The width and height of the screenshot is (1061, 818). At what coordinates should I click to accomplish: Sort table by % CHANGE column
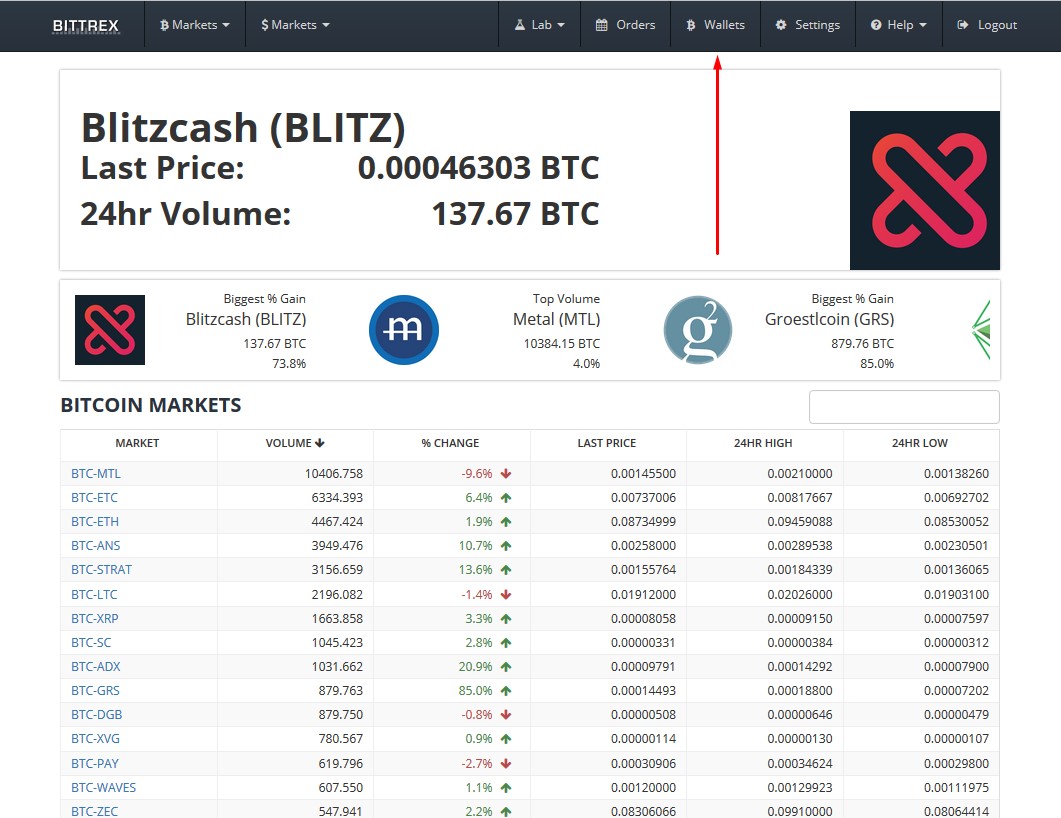pos(450,443)
